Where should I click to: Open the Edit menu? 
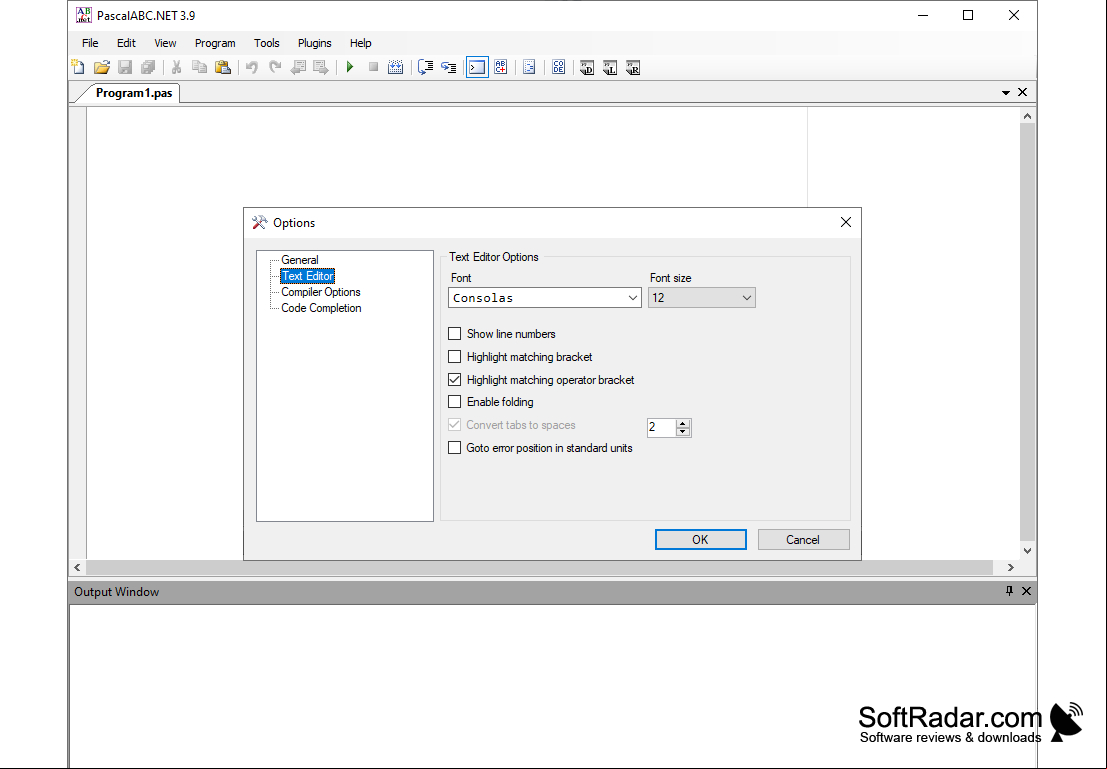[x=126, y=43]
